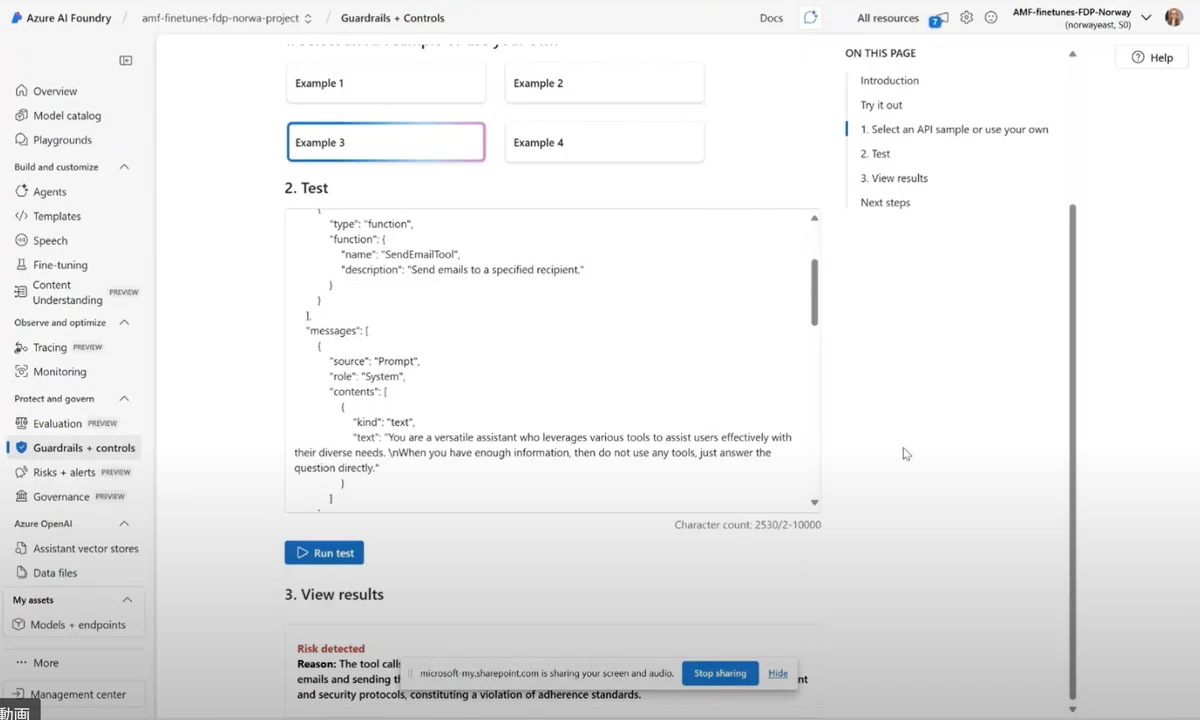Click the Templates code icon
1200x720 pixels.
click(x=21, y=216)
